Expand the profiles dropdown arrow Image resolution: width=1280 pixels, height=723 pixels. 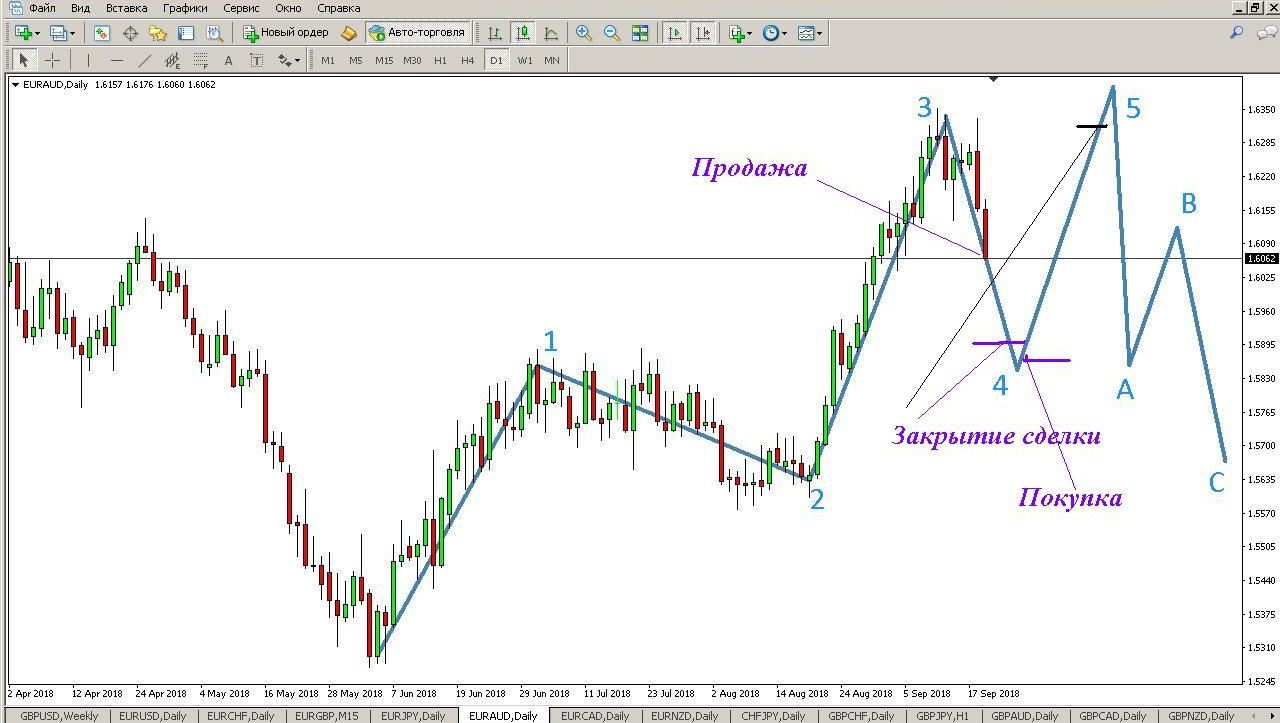[x=72, y=33]
